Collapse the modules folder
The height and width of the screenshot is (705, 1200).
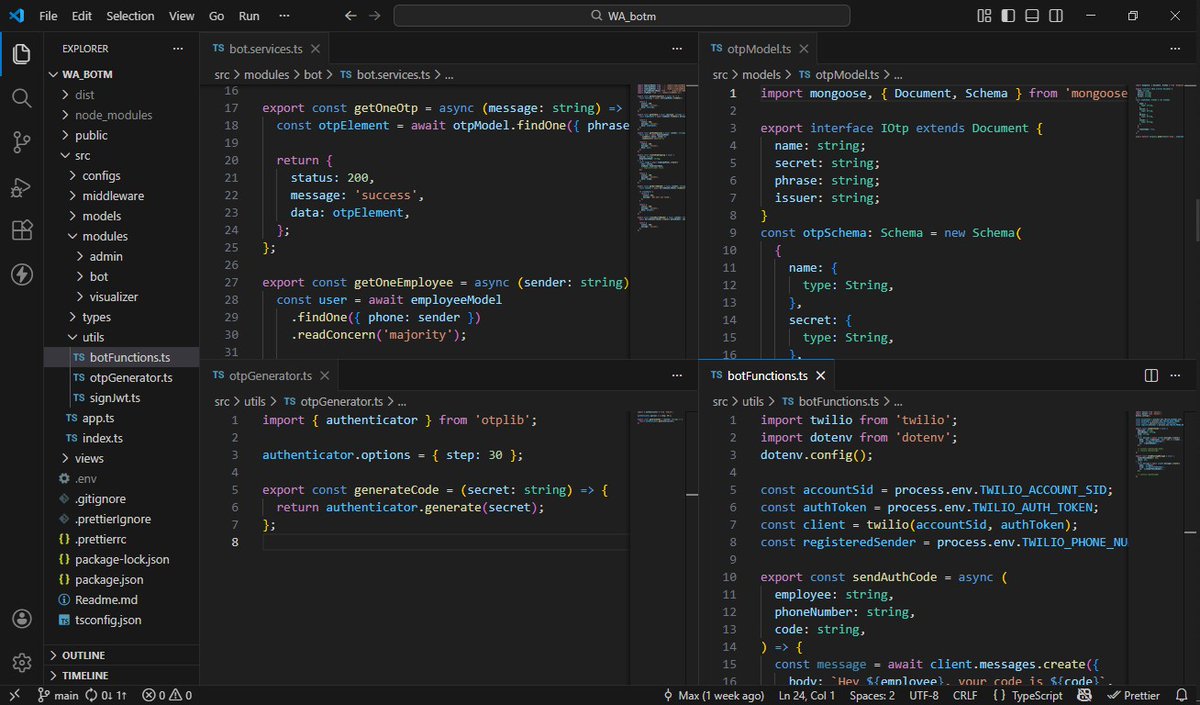(121, 236)
